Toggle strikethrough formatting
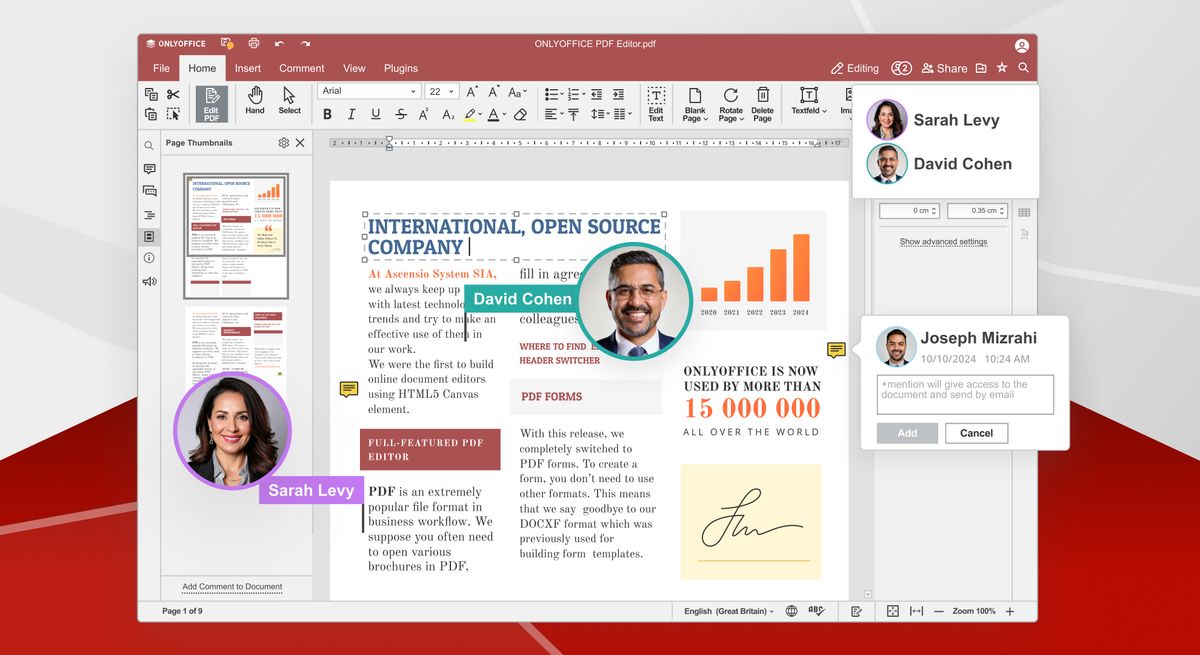This screenshot has height=655, width=1200. (401, 115)
